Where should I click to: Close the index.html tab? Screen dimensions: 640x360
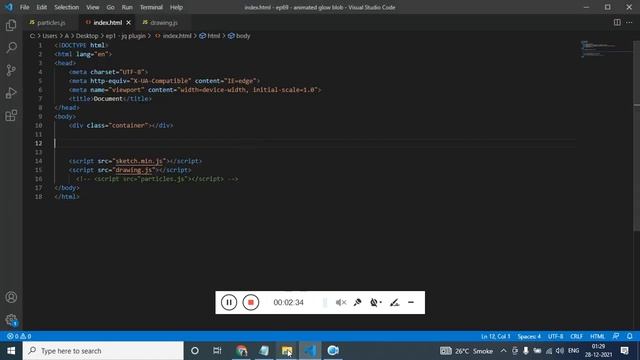[129, 22]
